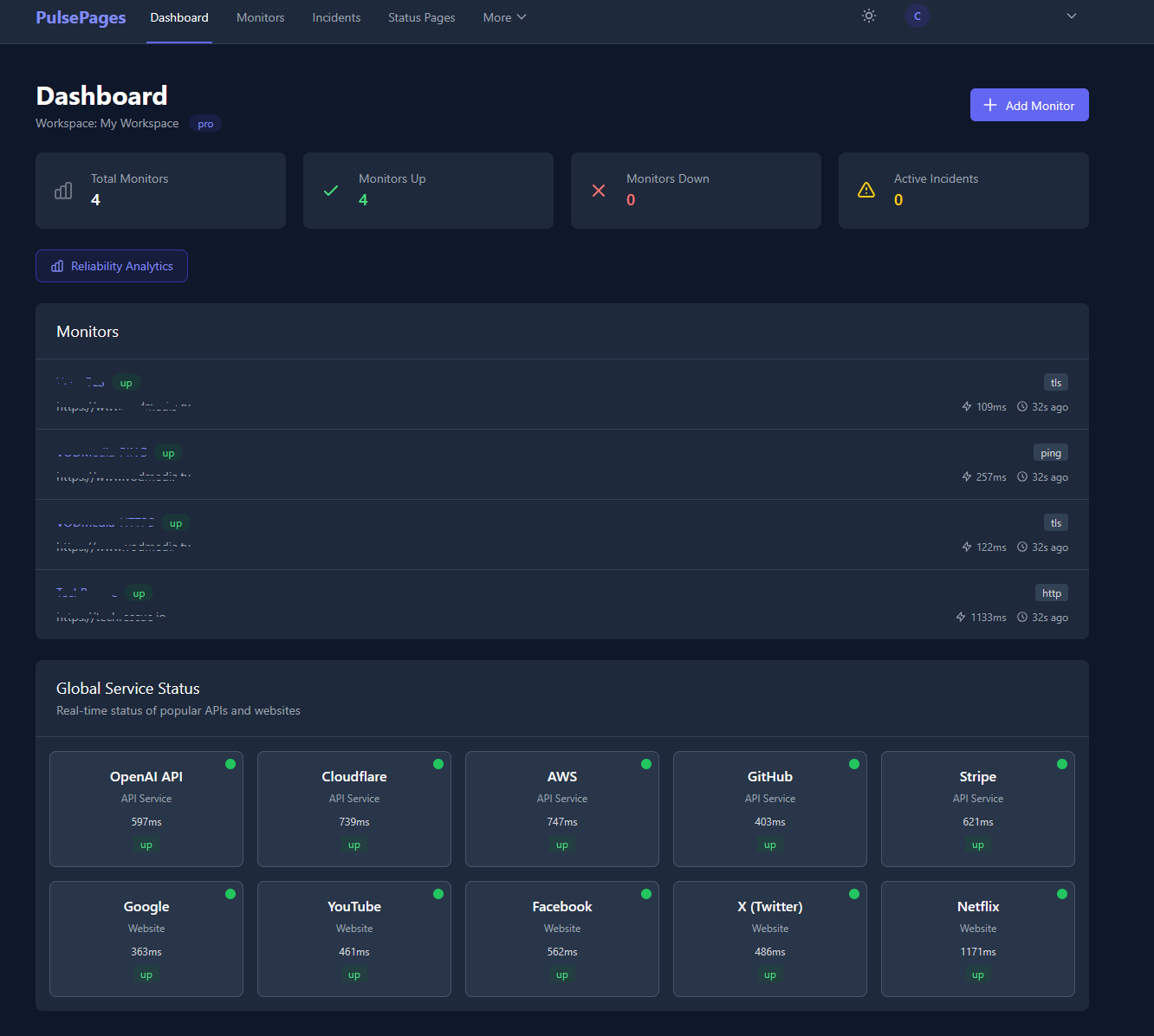Expand the account dropdown chevron at top right
The height and width of the screenshot is (1036, 1154).
[x=1072, y=16]
